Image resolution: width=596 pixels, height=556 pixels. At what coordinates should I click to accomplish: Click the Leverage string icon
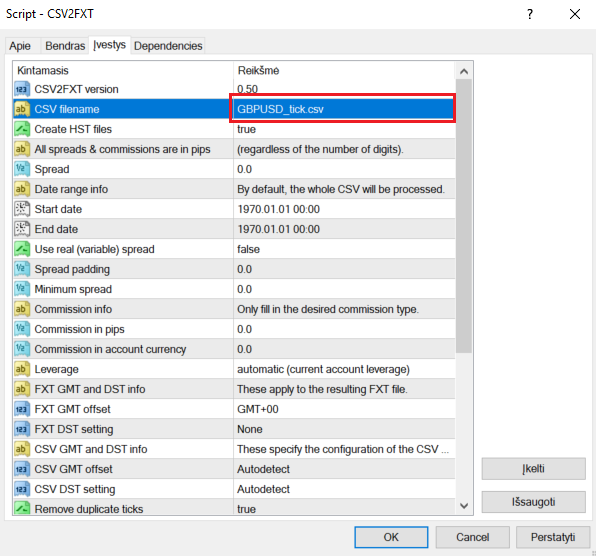click(x=22, y=369)
